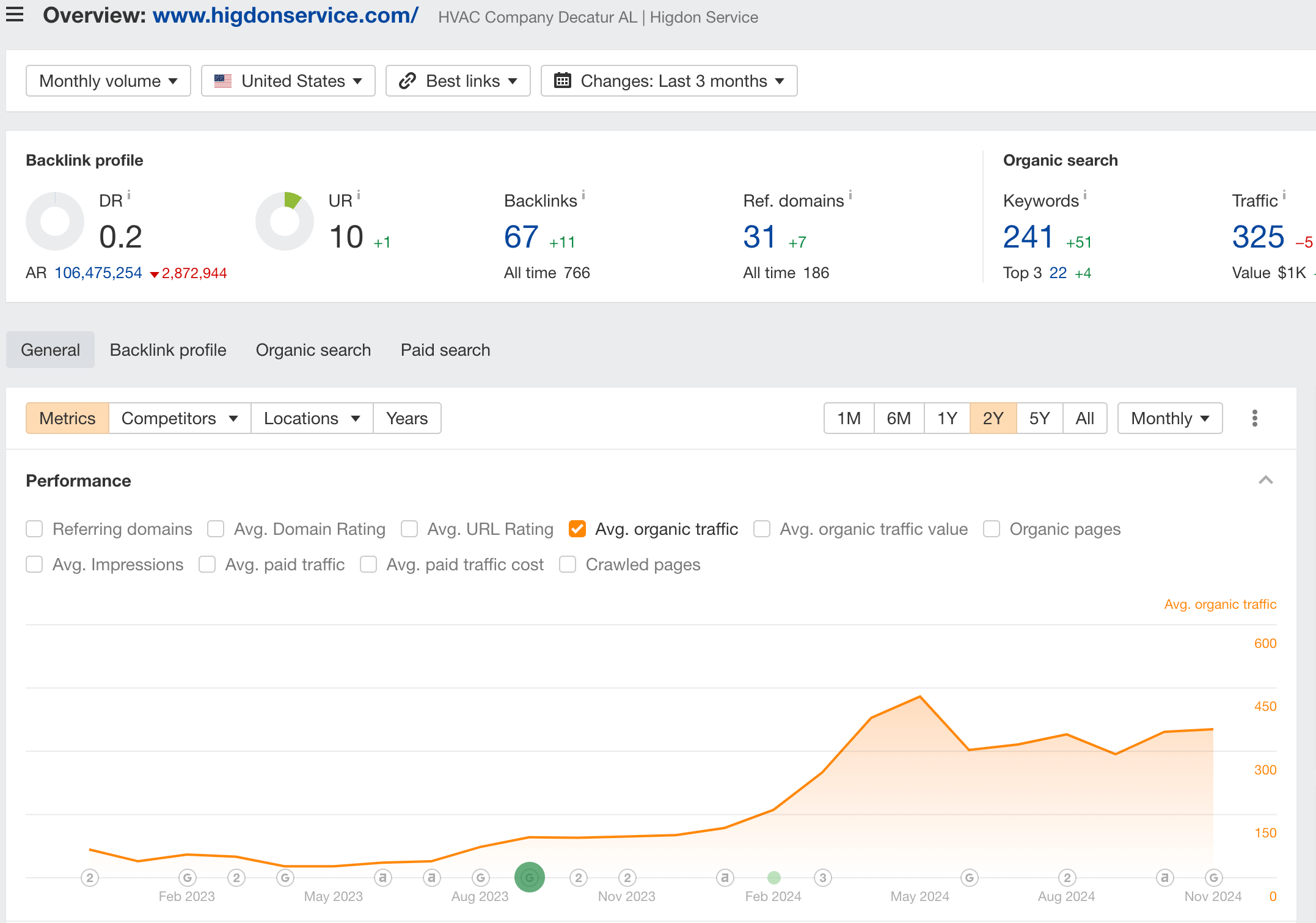Click the DR donut chart
Viewport: 1316px width, 923px height.
(55, 221)
